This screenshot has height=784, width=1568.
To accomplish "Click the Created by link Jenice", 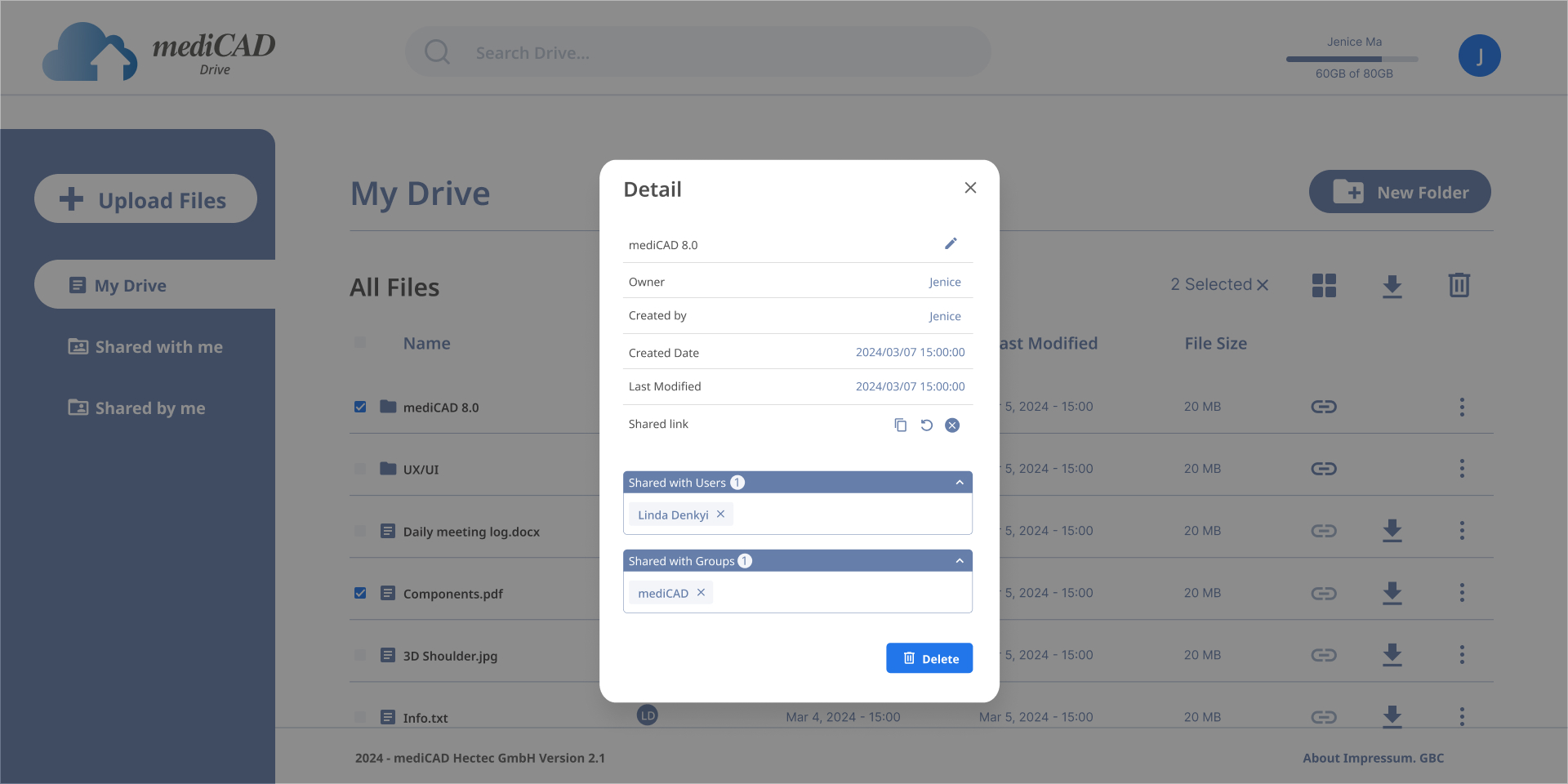I will point(945,316).
